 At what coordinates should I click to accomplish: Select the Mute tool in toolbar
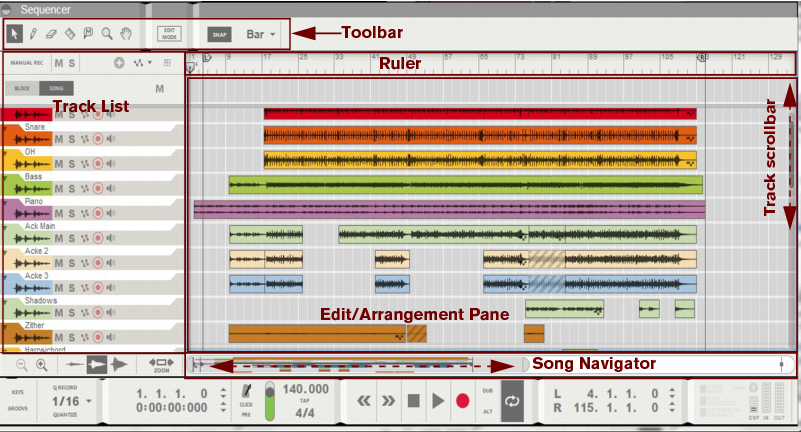(88, 33)
